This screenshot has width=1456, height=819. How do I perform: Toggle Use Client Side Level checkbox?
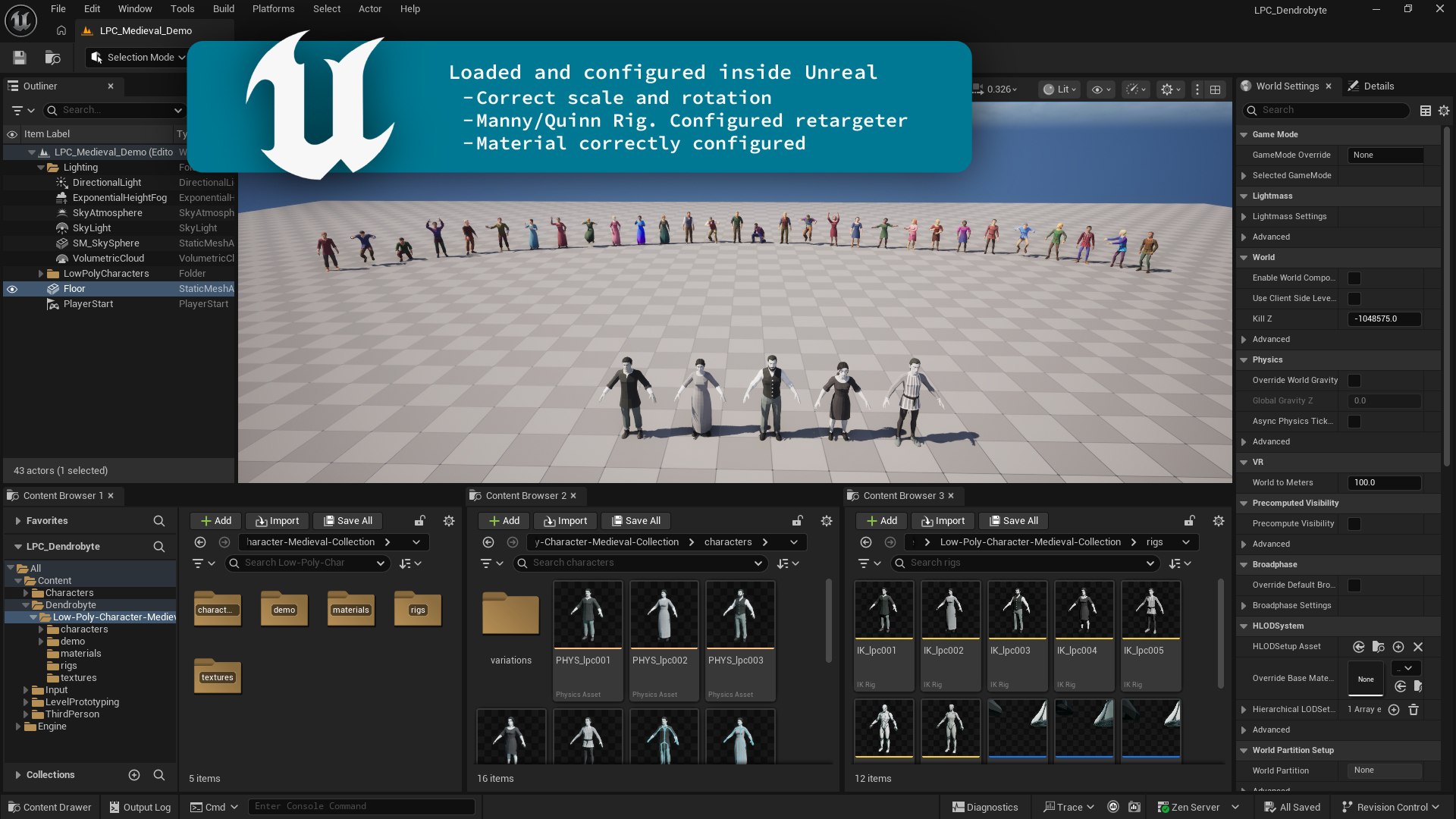point(1354,299)
